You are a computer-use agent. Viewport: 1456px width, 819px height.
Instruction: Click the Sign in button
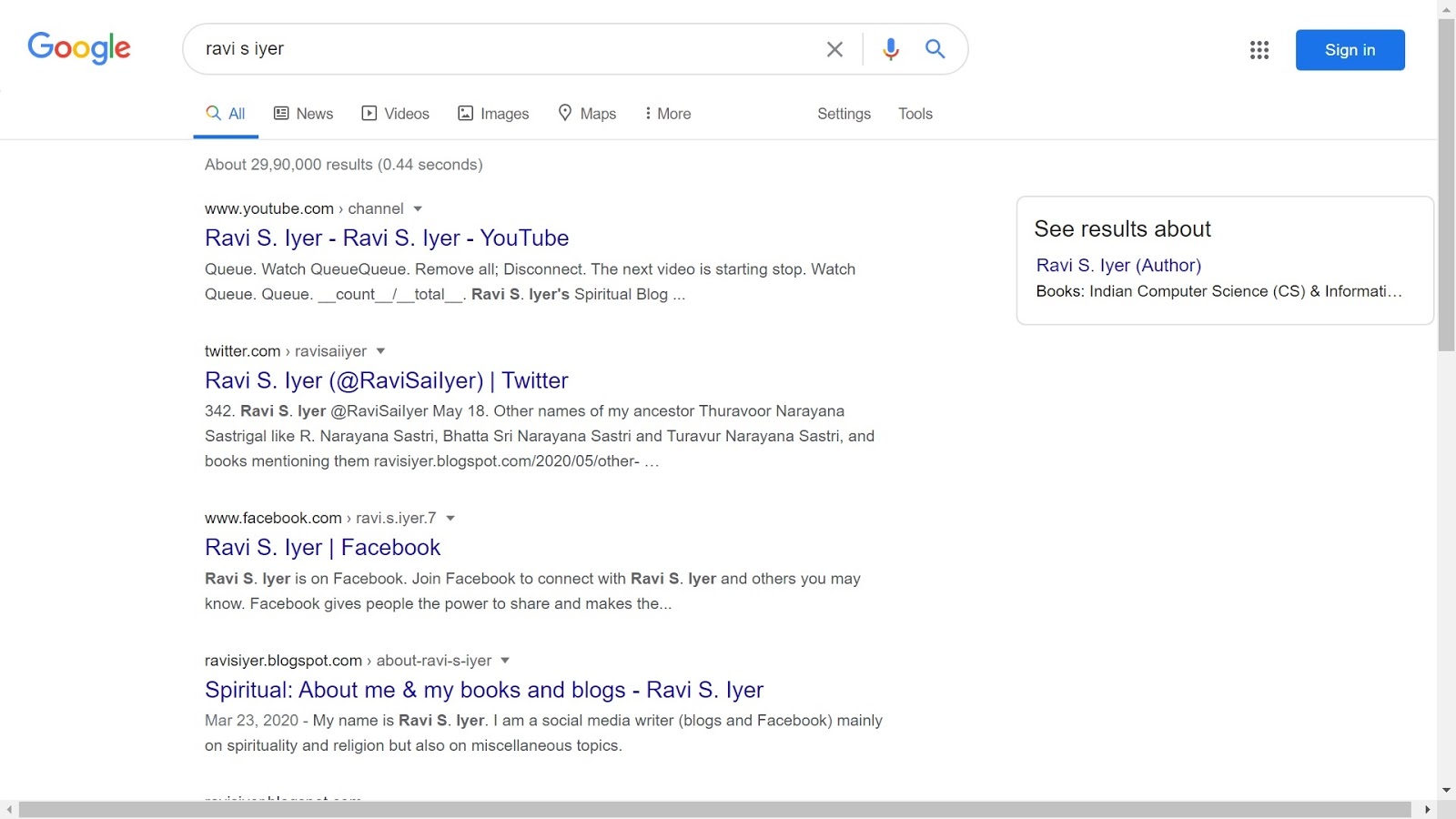coord(1350,50)
